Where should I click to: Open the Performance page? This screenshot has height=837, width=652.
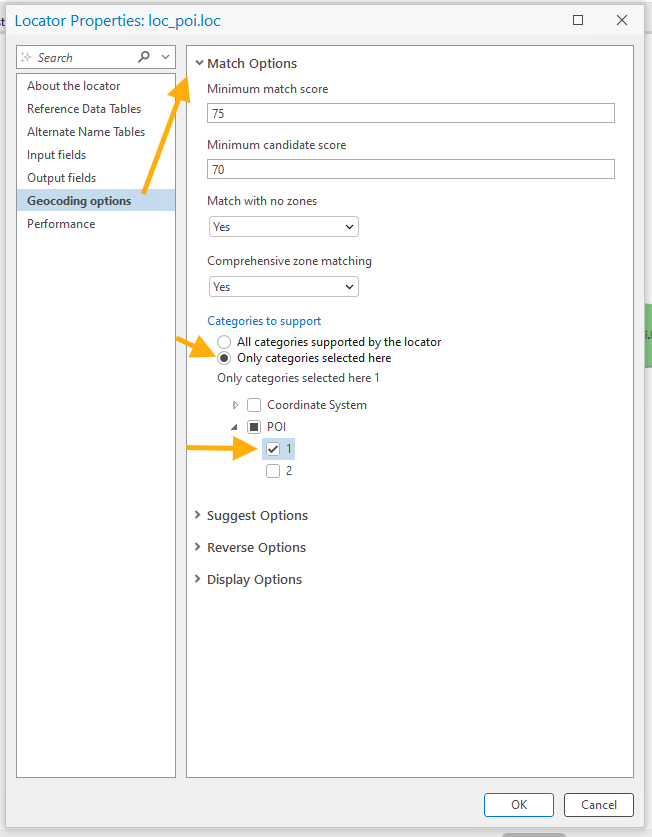coord(61,224)
